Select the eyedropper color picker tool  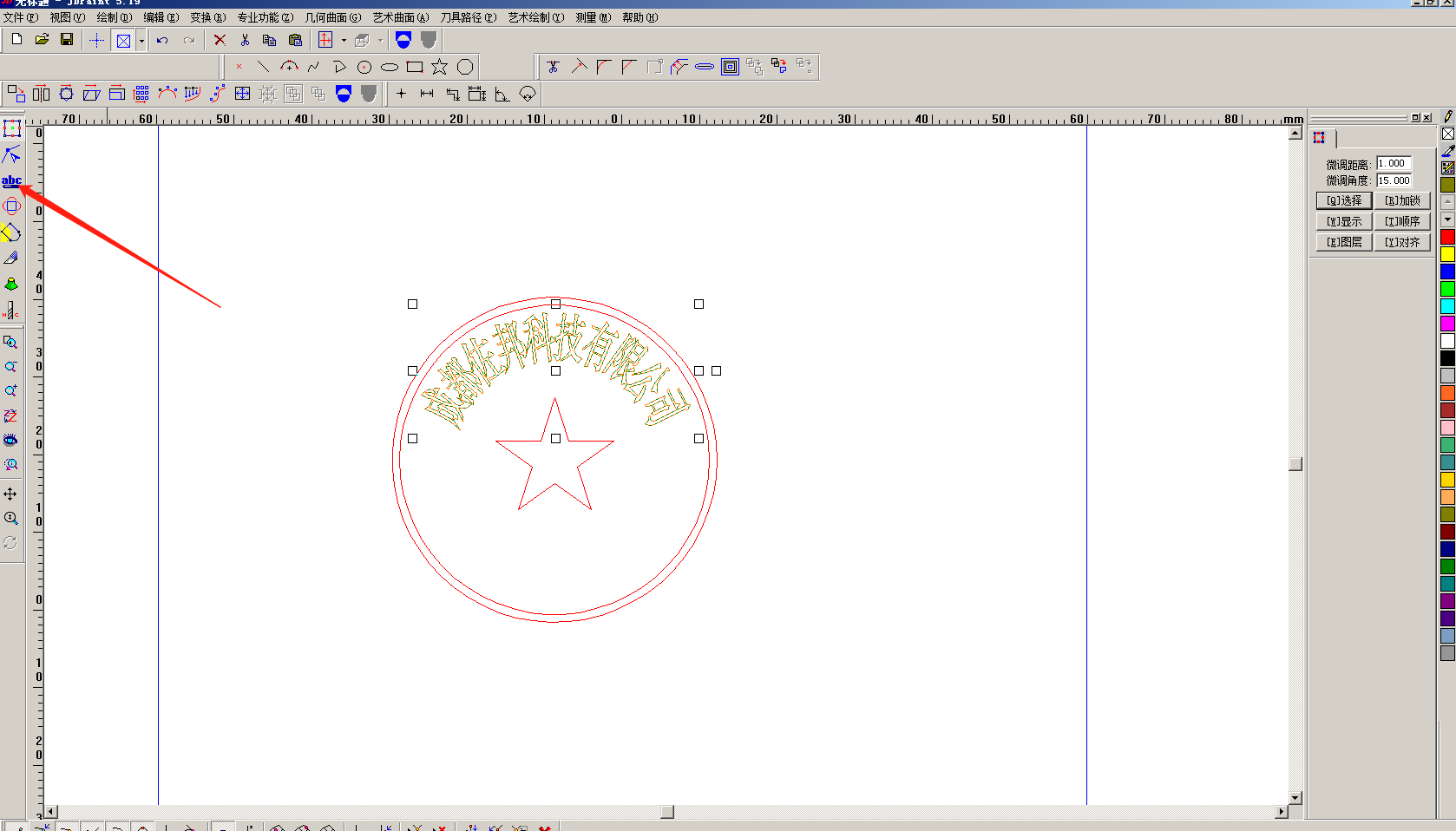tap(1447, 151)
